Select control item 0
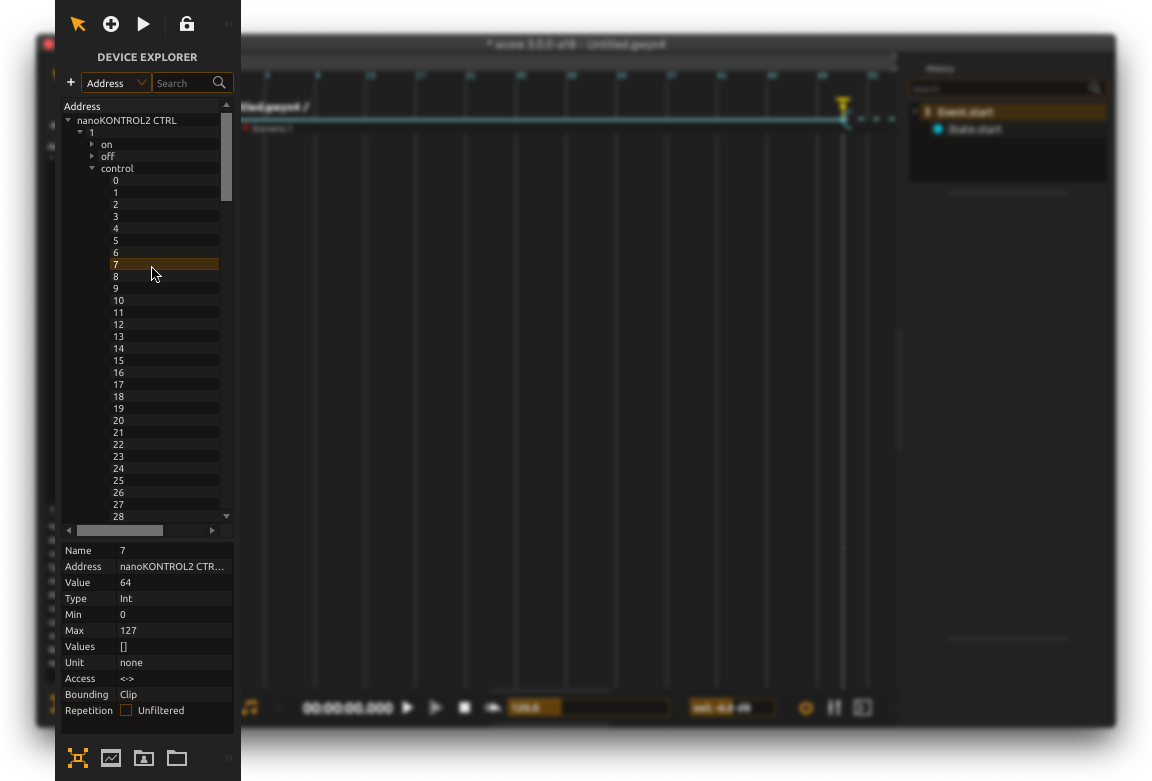The width and height of the screenshot is (1152, 781). tap(165, 181)
